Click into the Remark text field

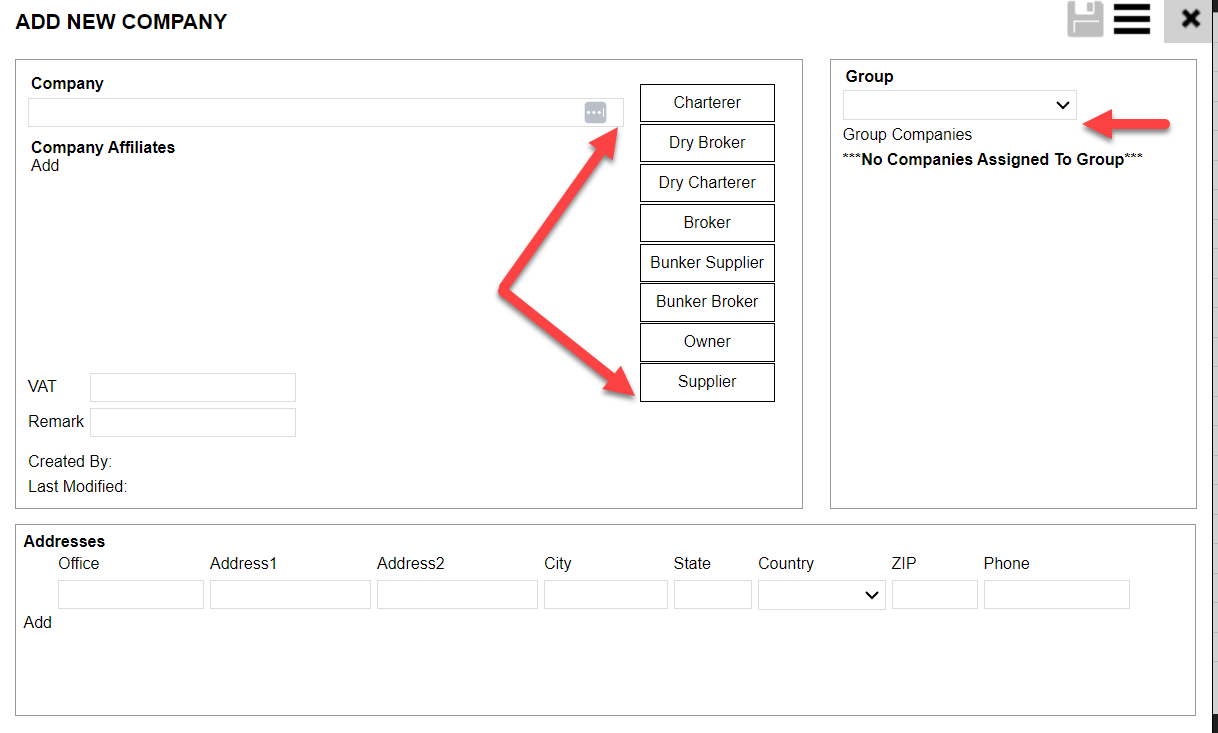[193, 422]
